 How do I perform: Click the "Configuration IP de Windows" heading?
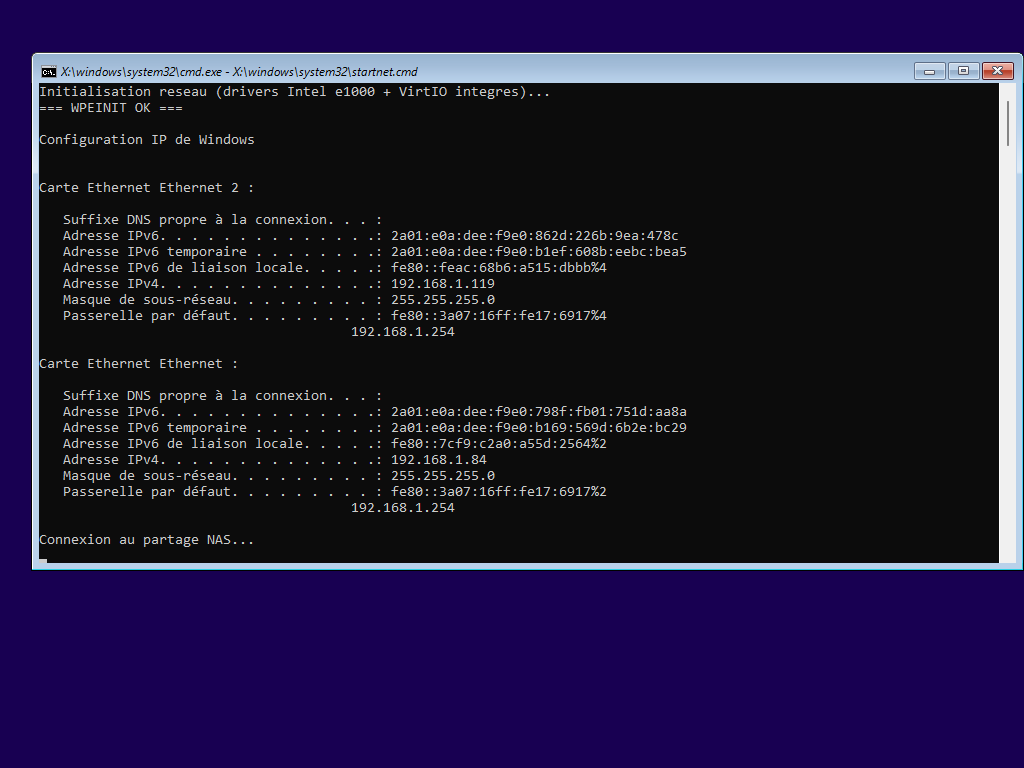click(146, 140)
